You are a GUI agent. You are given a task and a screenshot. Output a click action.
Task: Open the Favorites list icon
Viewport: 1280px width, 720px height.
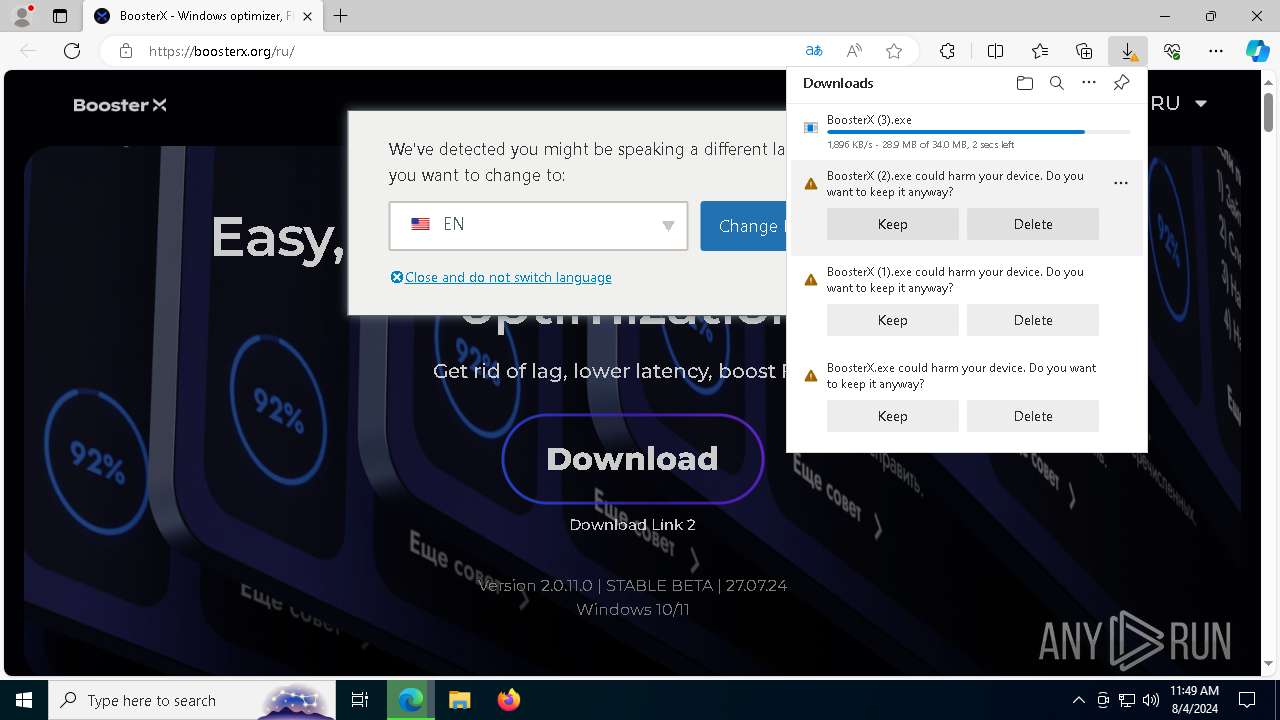1040,51
